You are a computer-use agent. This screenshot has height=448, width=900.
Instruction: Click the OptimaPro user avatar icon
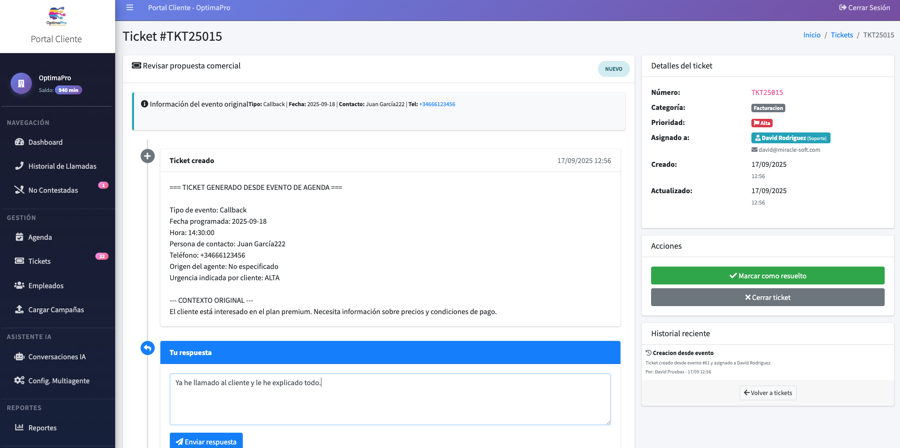pyautogui.click(x=21, y=84)
